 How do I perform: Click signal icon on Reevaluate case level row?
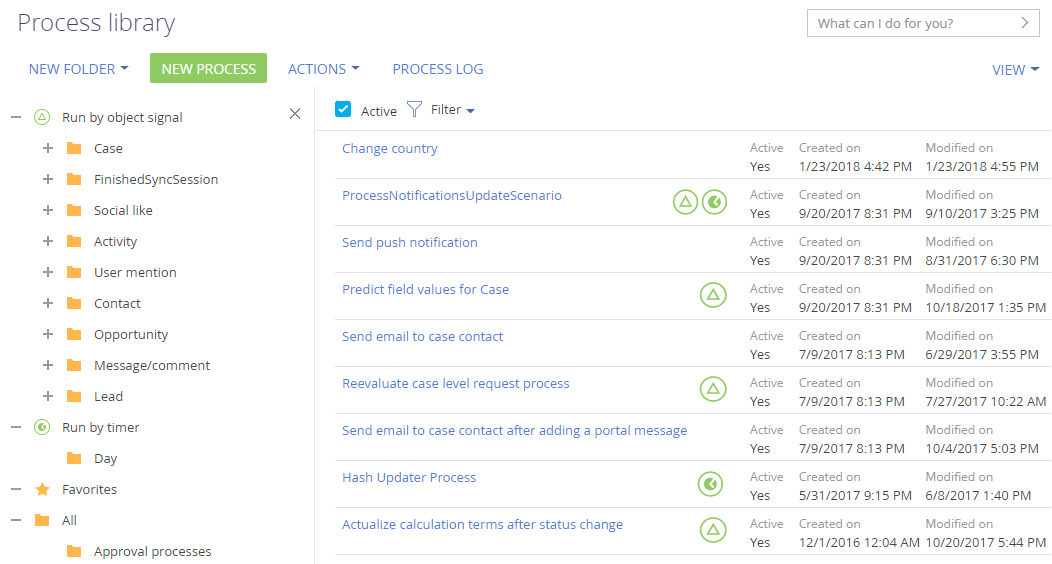click(x=713, y=389)
